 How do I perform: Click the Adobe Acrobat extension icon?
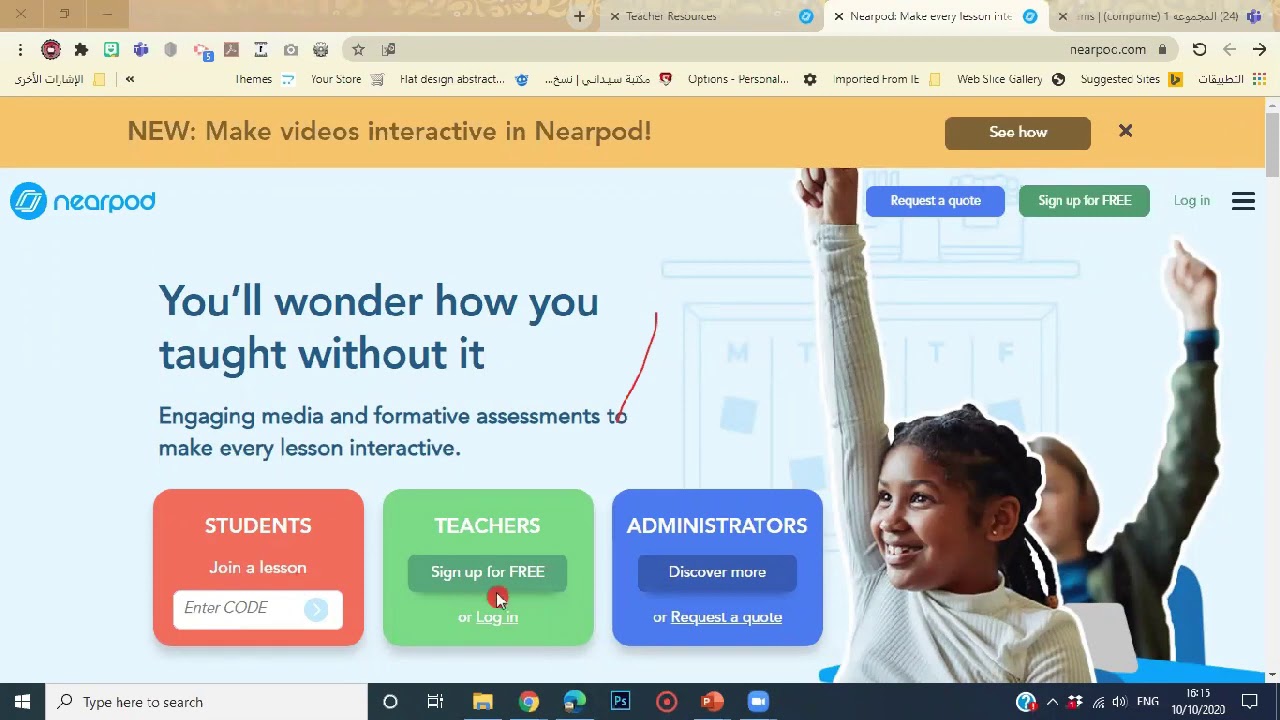point(231,49)
